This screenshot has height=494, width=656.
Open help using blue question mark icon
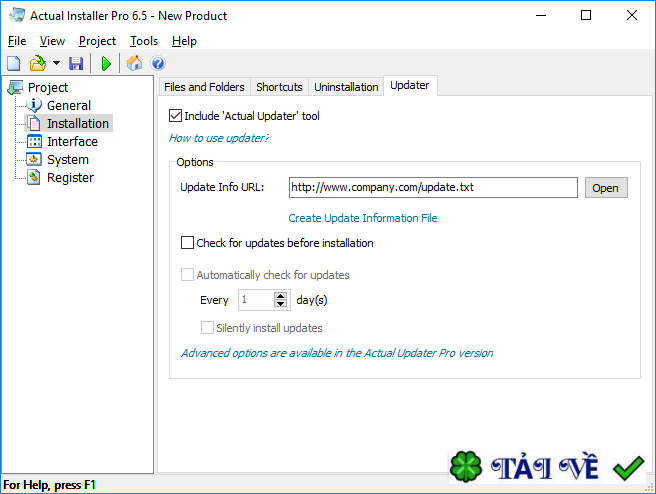click(x=158, y=64)
